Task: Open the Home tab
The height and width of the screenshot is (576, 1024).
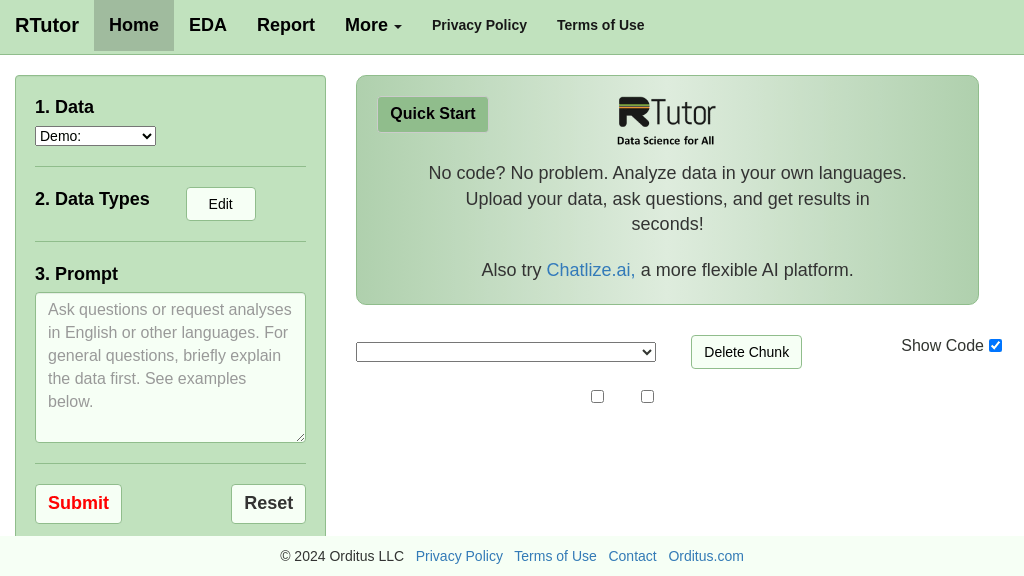Action: 134,25
